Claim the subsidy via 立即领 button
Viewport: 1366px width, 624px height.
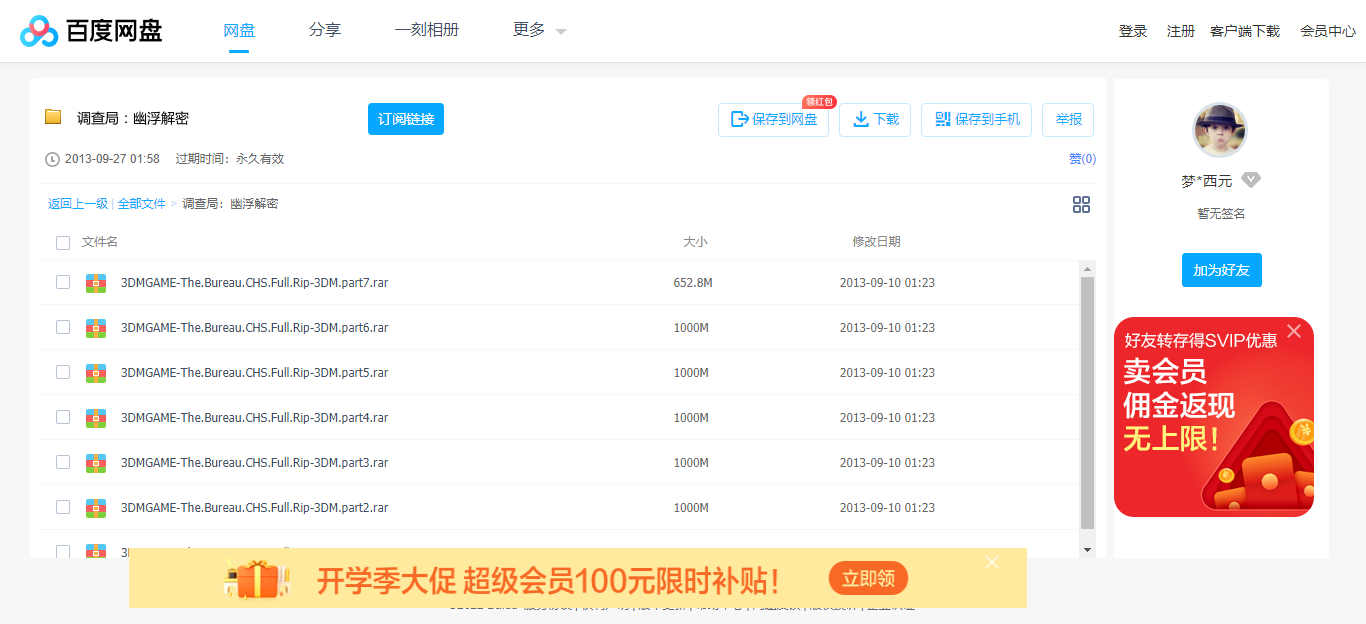pyautogui.click(x=868, y=577)
